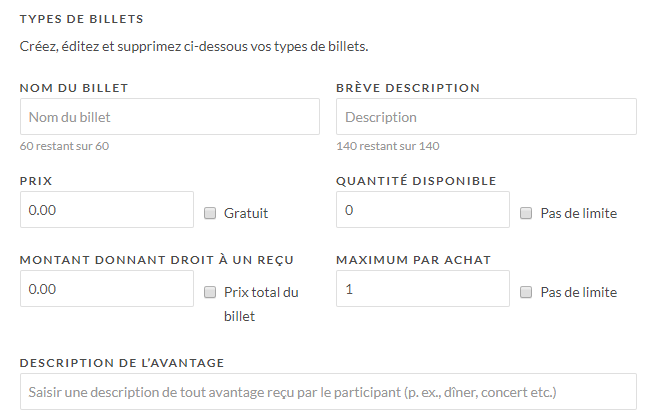Focus the Maximum par achat field

[422, 289]
